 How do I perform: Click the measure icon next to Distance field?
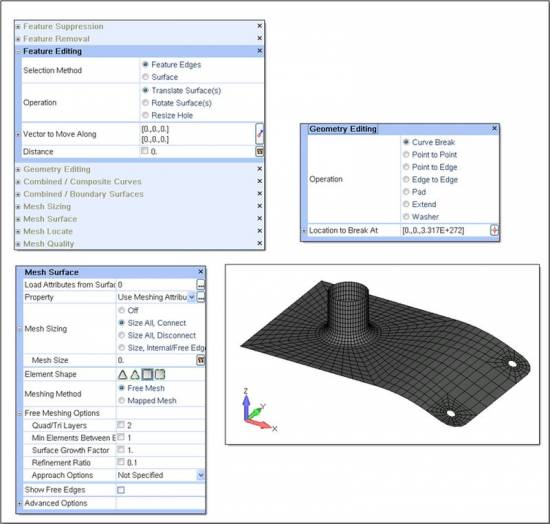[259, 152]
